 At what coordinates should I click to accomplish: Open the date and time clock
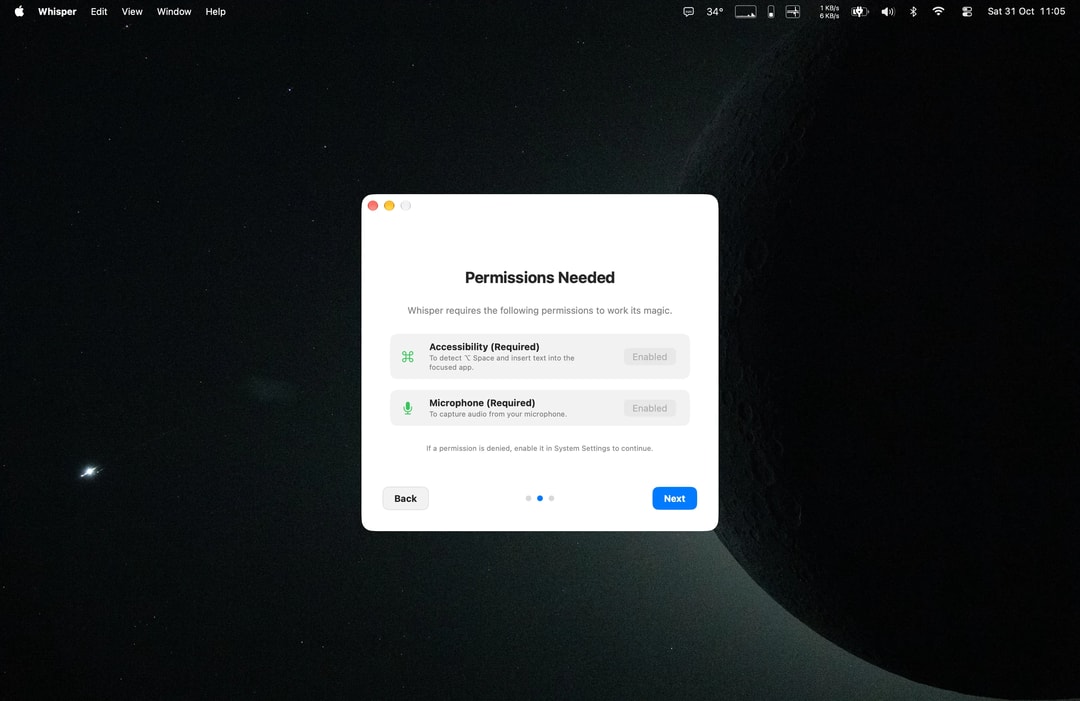(1026, 11)
